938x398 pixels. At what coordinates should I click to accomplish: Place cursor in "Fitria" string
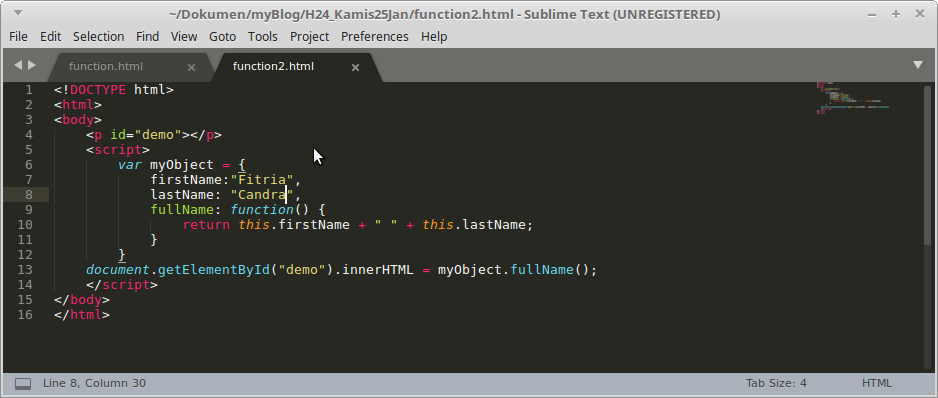coord(261,180)
